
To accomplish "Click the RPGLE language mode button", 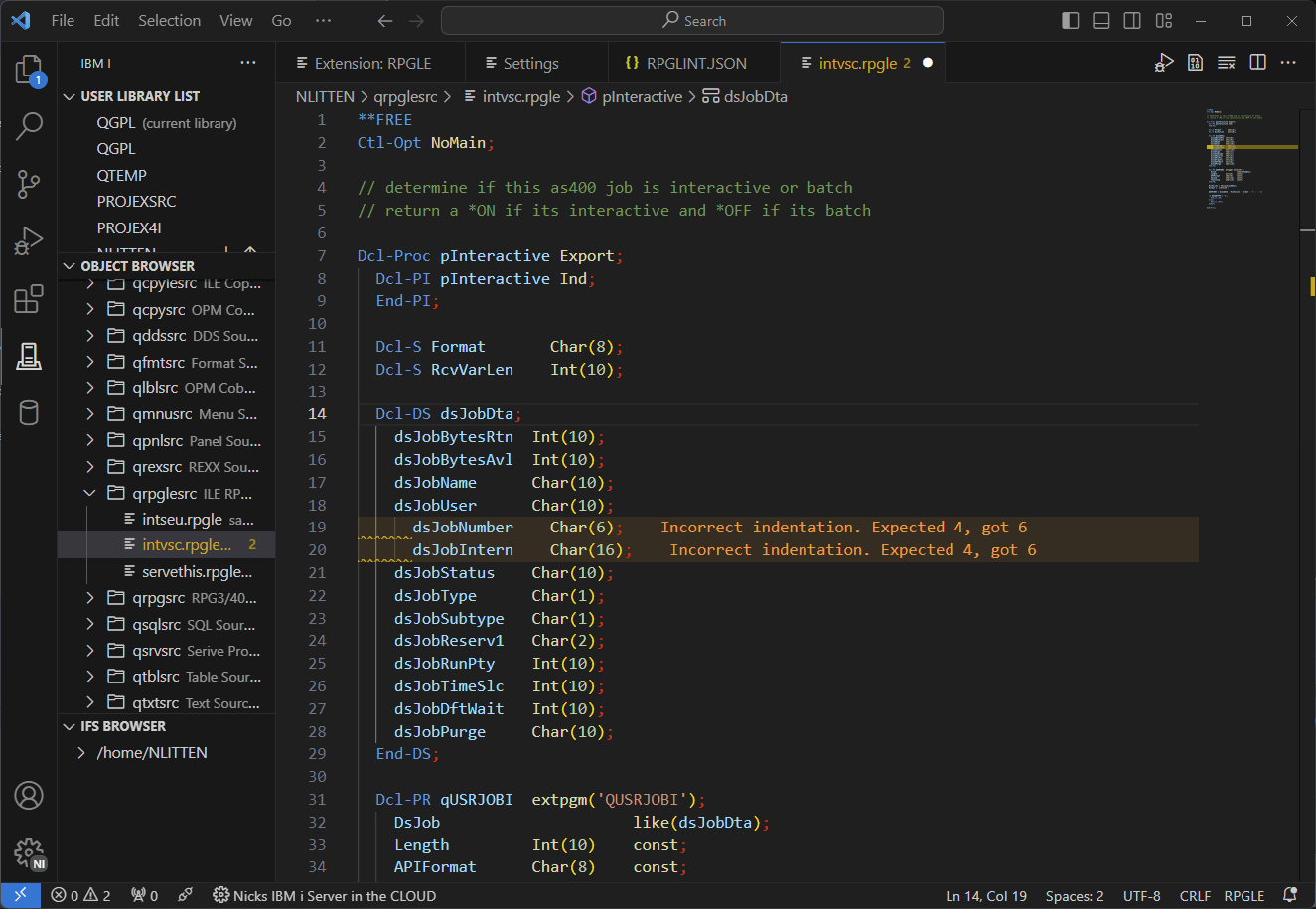I will pyautogui.click(x=1243, y=895).
